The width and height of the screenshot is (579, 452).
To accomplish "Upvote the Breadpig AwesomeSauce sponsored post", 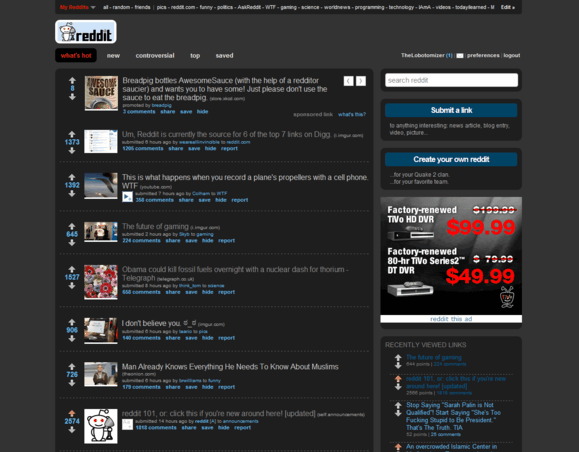I will [x=72, y=80].
